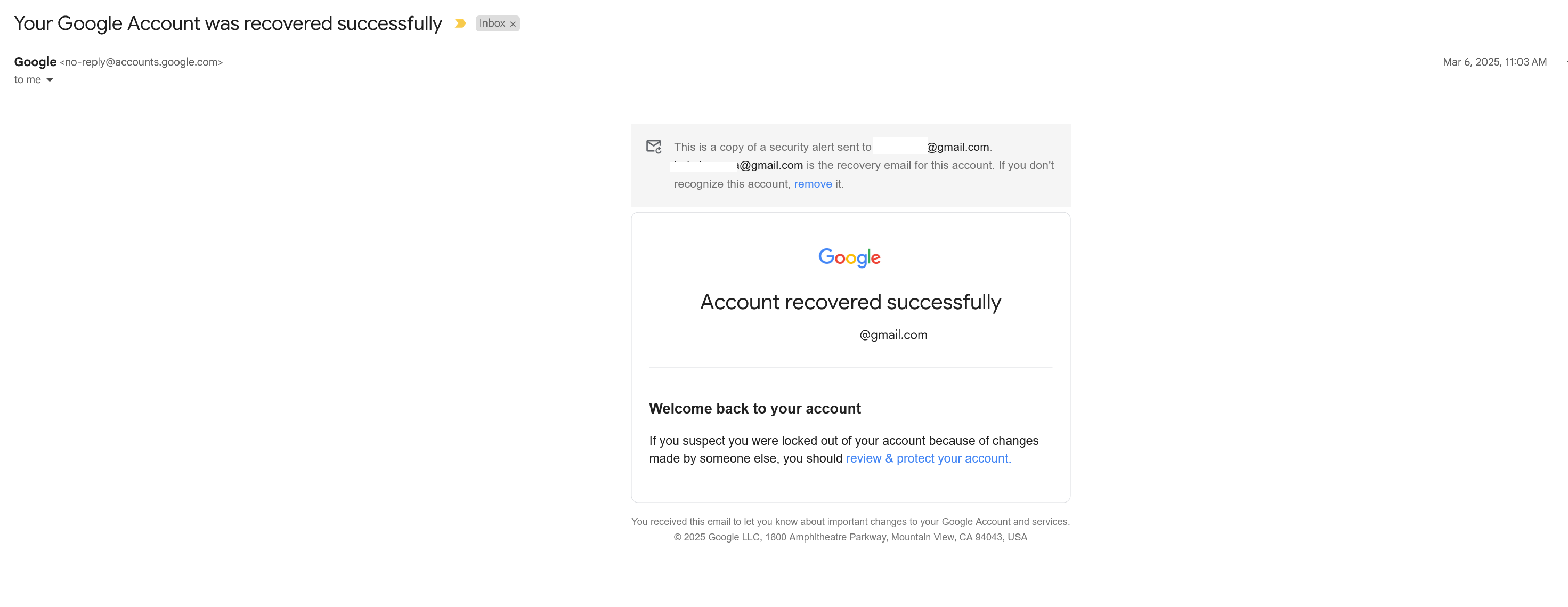Click the security alert envelope icon
1568x607 pixels.
(654, 146)
